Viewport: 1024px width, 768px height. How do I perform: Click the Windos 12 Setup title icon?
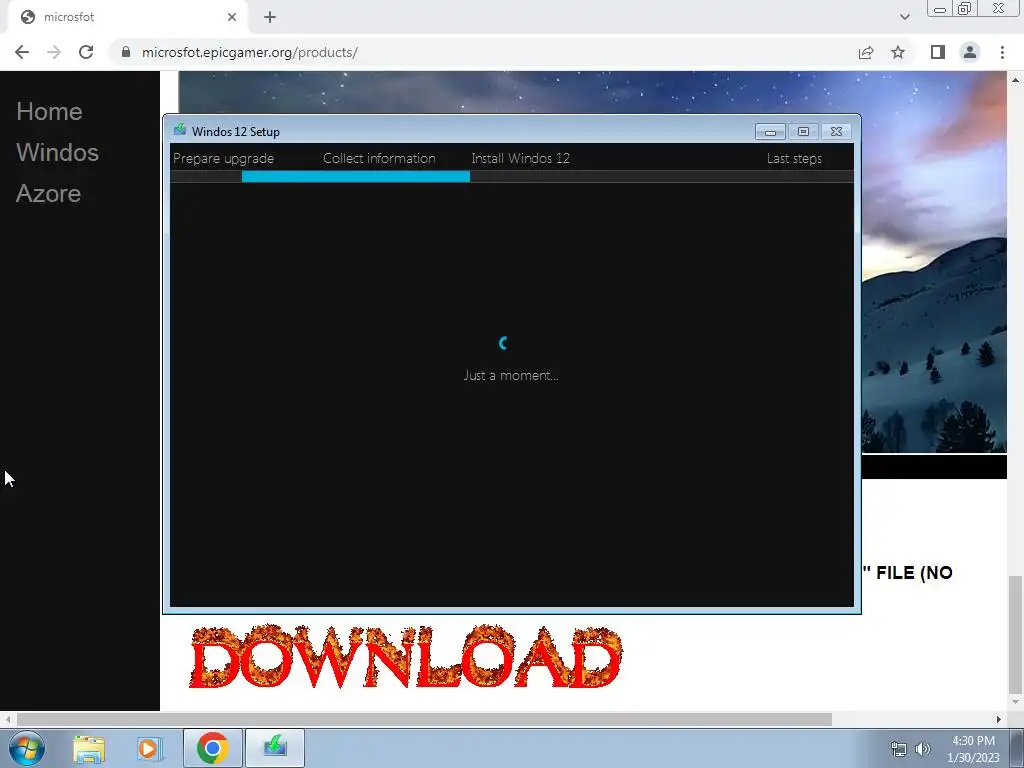180,130
